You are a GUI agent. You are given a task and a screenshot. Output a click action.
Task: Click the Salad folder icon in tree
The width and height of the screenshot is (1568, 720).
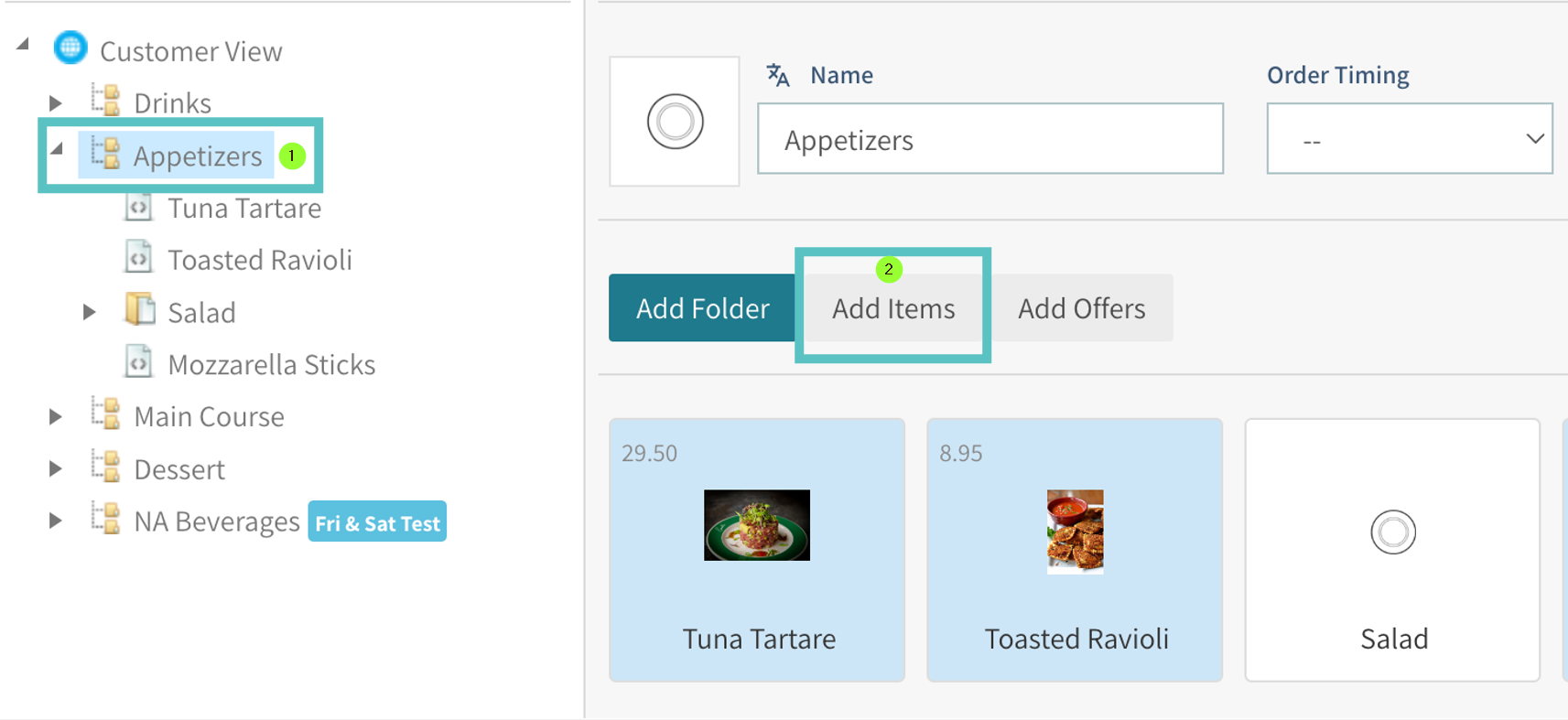tap(139, 311)
